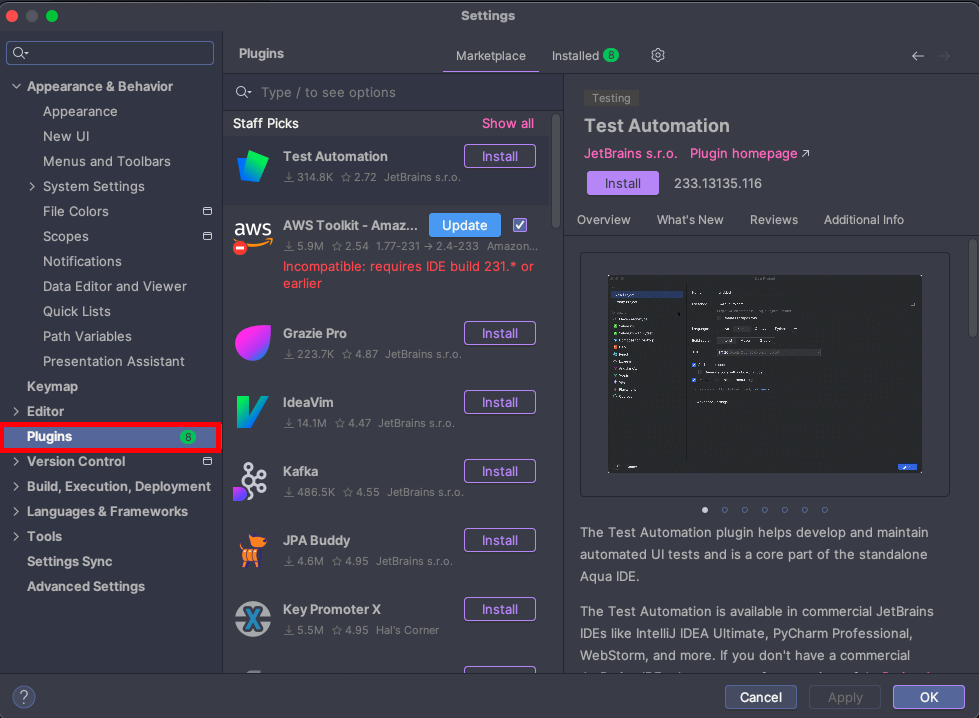Viewport: 979px width, 718px height.
Task: Click the plugin search options magnifier icon
Action: [243, 92]
